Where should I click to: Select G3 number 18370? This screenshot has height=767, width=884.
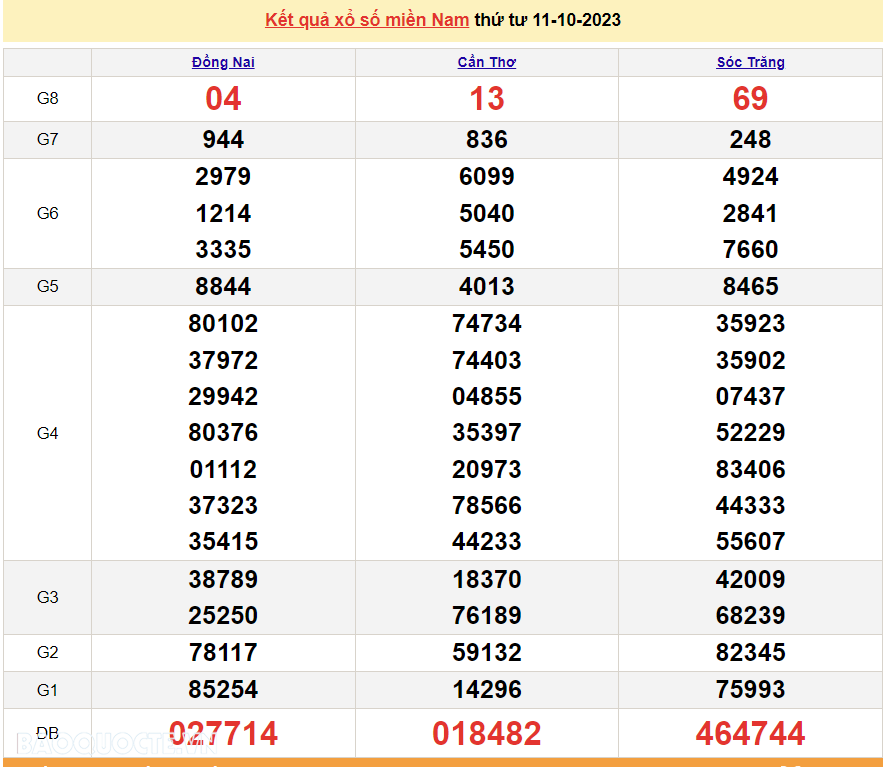click(x=487, y=579)
